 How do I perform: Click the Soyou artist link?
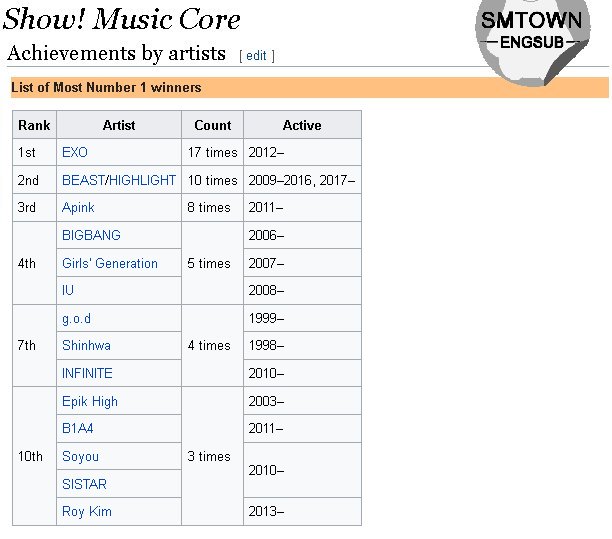coord(80,457)
